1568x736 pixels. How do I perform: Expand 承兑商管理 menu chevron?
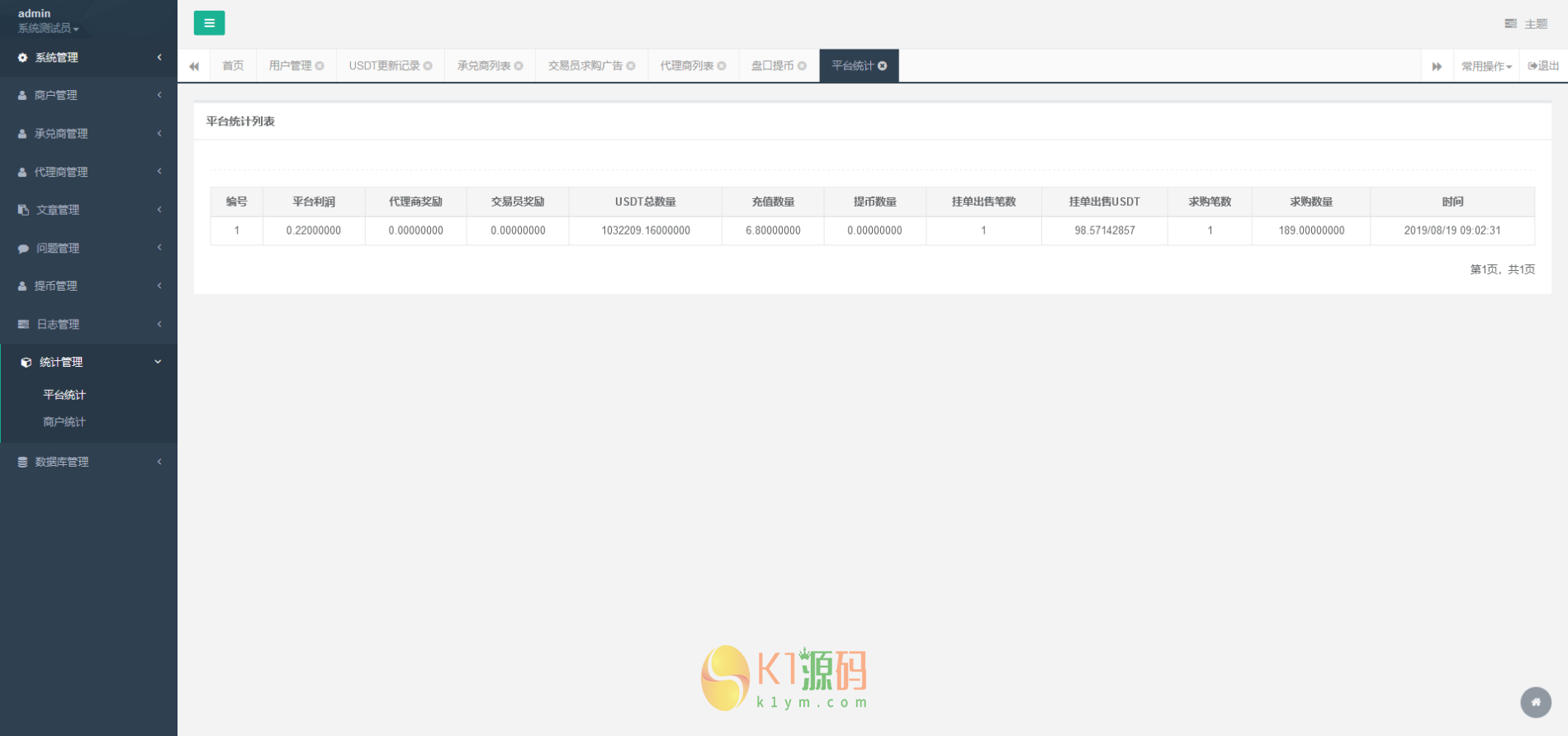[159, 133]
